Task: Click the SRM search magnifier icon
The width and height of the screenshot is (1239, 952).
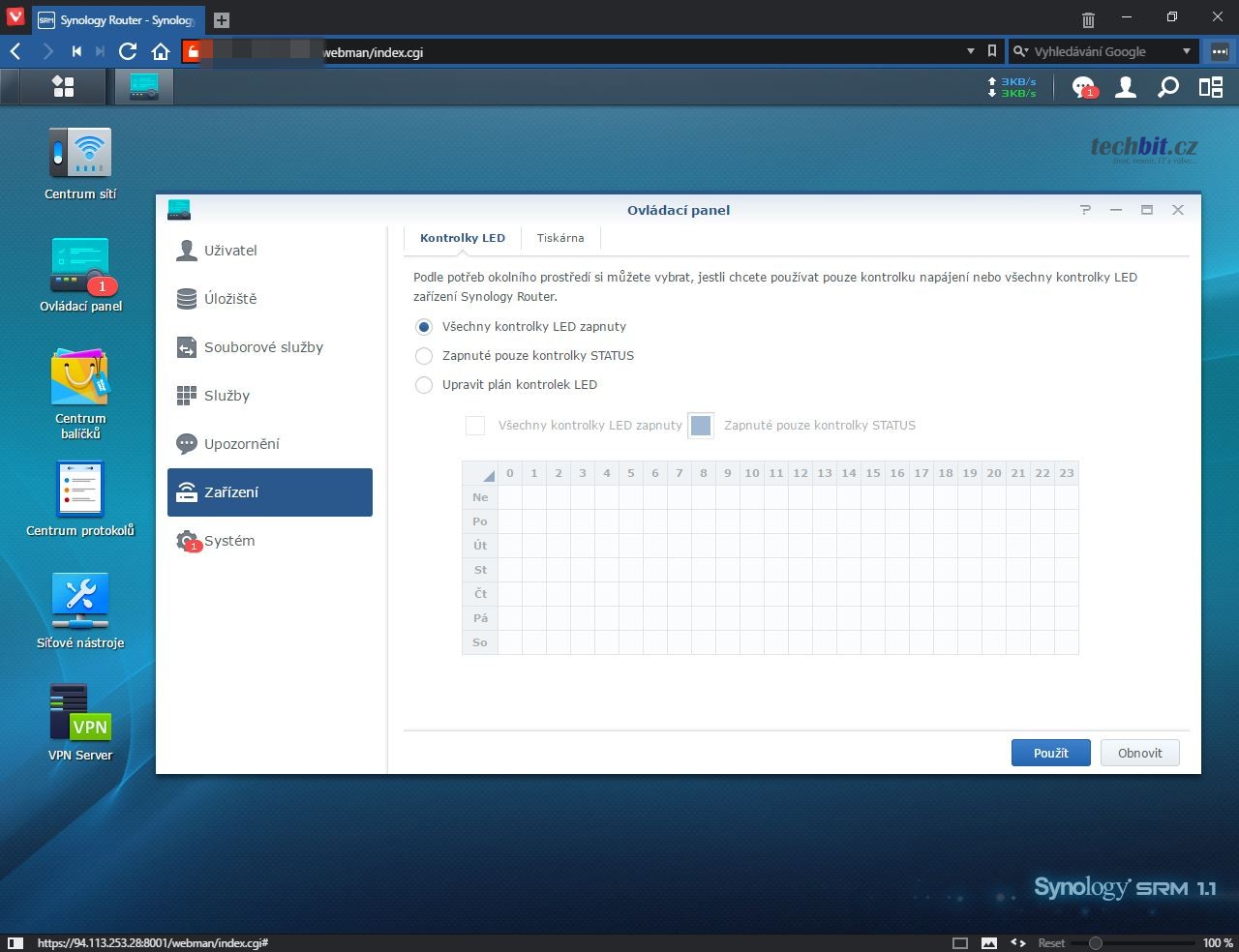Action: click(x=1168, y=87)
